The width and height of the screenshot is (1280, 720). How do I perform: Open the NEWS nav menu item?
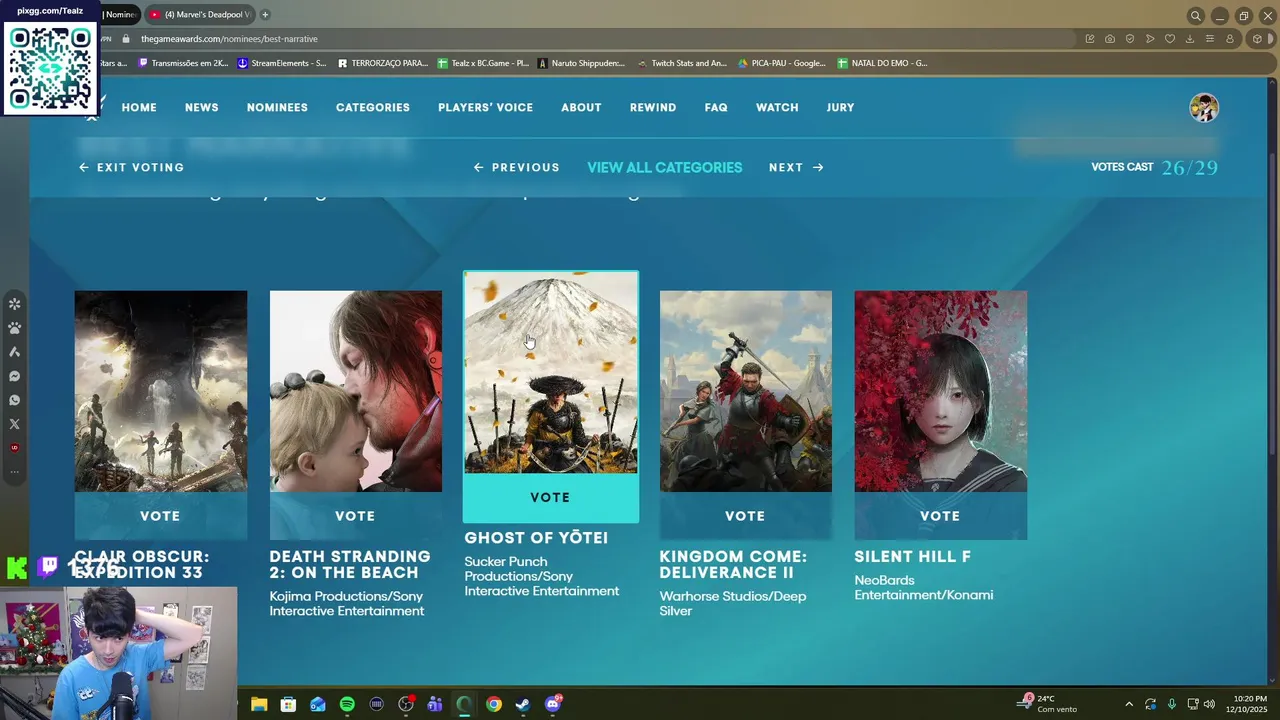coord(201,108)
